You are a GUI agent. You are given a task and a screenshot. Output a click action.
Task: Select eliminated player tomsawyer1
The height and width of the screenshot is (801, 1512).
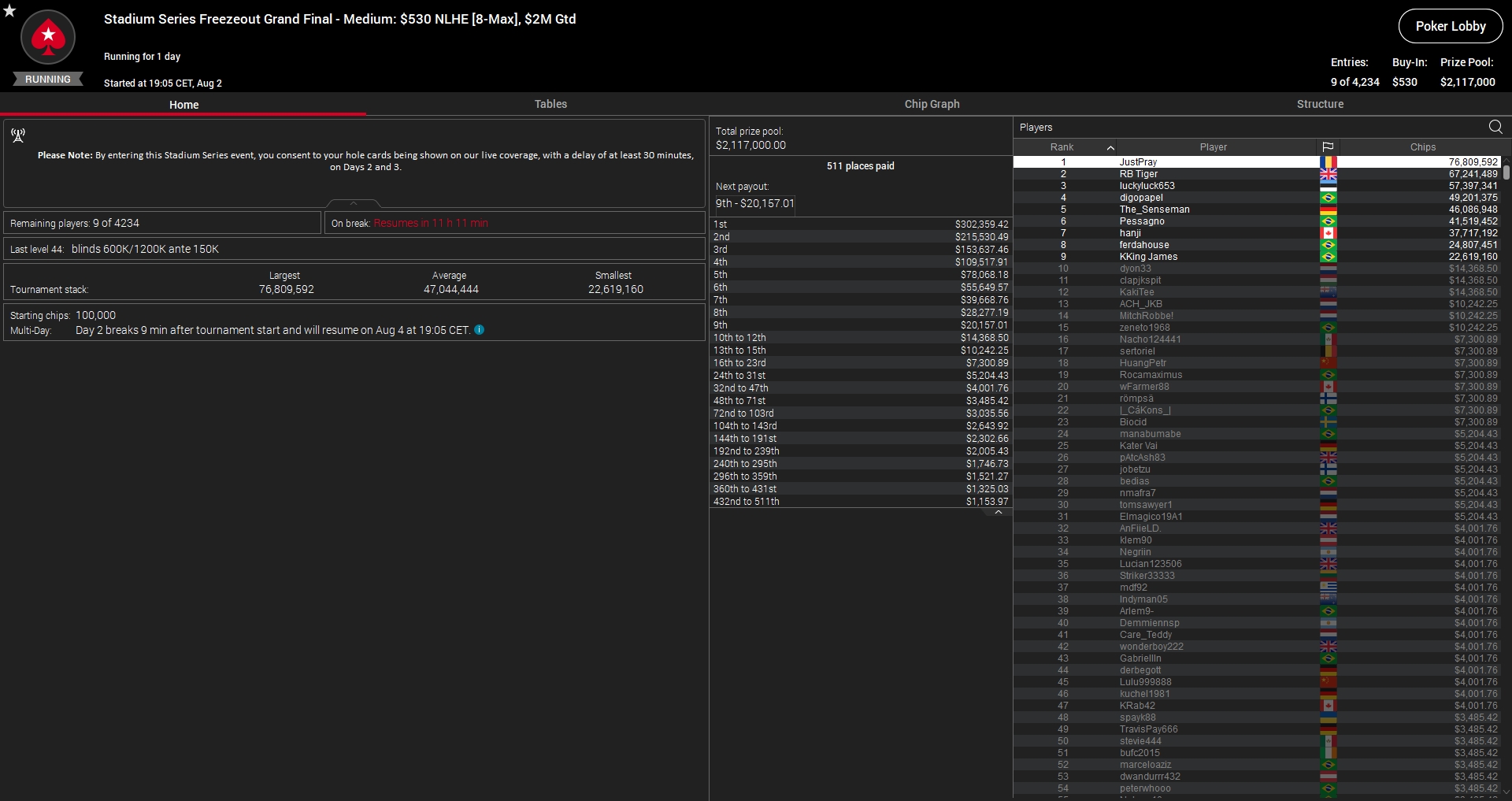[1257, 505]
